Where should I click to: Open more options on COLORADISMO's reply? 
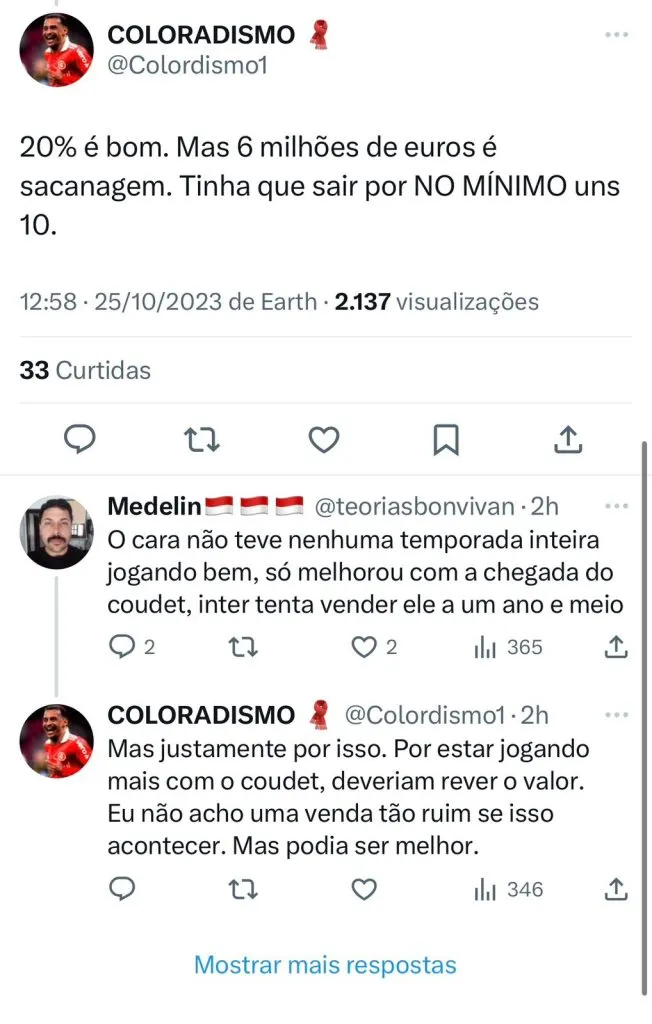pyautogui.click(x=617, y=714)
